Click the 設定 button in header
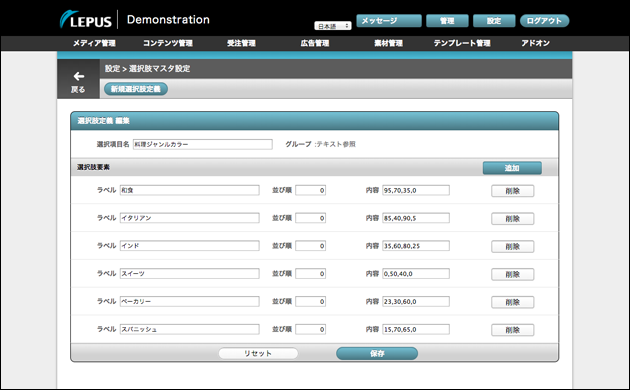The width and height of the screenshot is (630, 390). pos(494,21)
